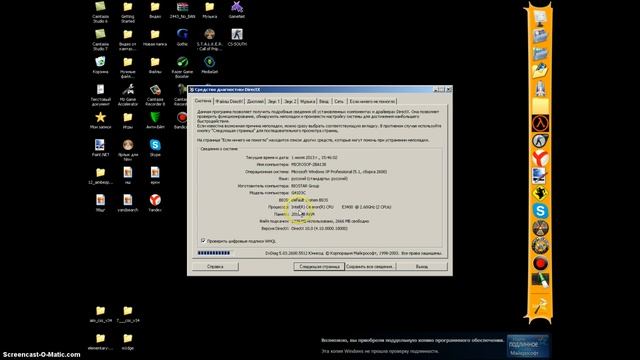Screen dimensions: 640x360
Task: Switch to the Файлы DirectX tab
Action: (x=229, y=101)
